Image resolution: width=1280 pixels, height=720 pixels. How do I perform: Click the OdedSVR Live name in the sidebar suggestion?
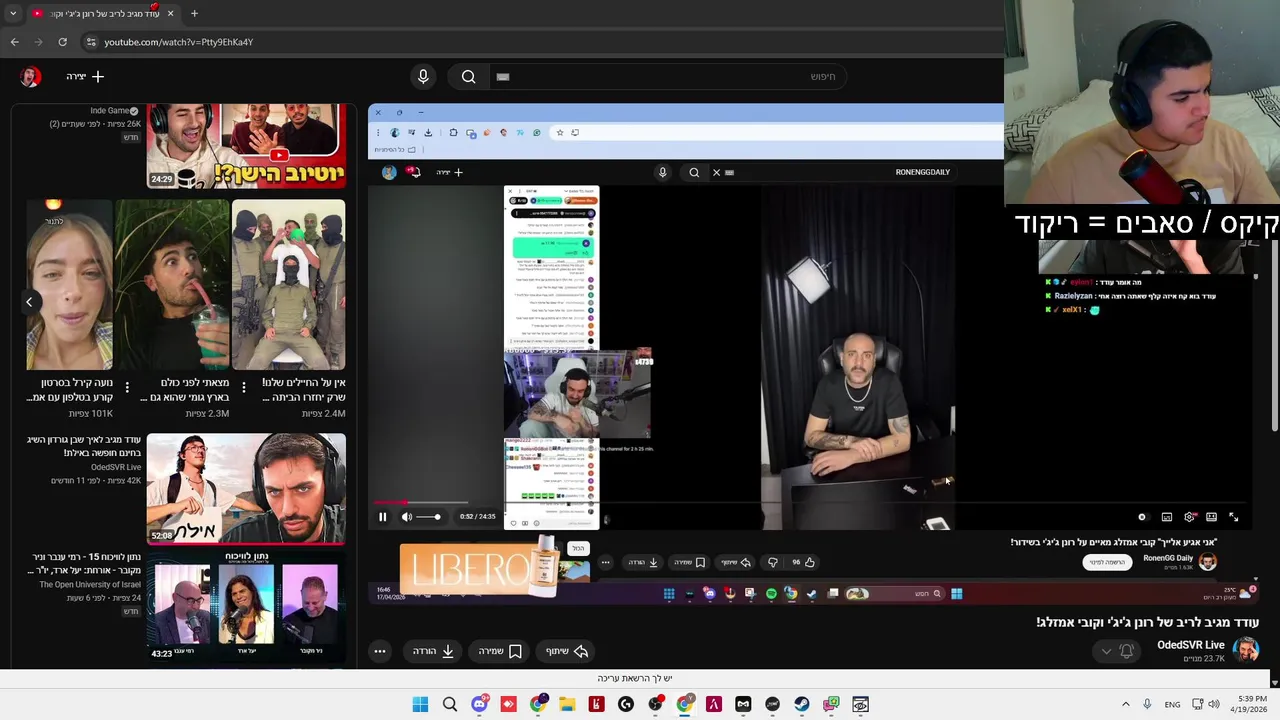116,467
